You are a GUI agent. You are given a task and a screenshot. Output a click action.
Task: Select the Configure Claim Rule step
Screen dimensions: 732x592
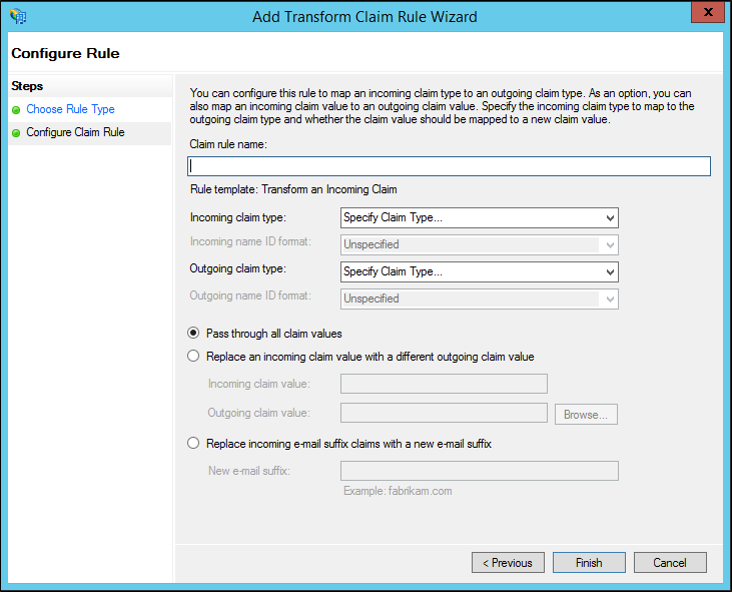pyautogui.click(x=75, y=132)
